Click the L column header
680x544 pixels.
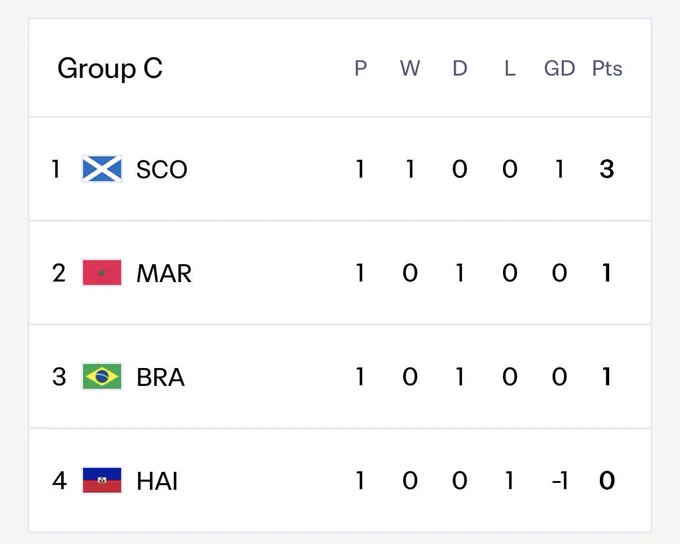coord(510,68)
